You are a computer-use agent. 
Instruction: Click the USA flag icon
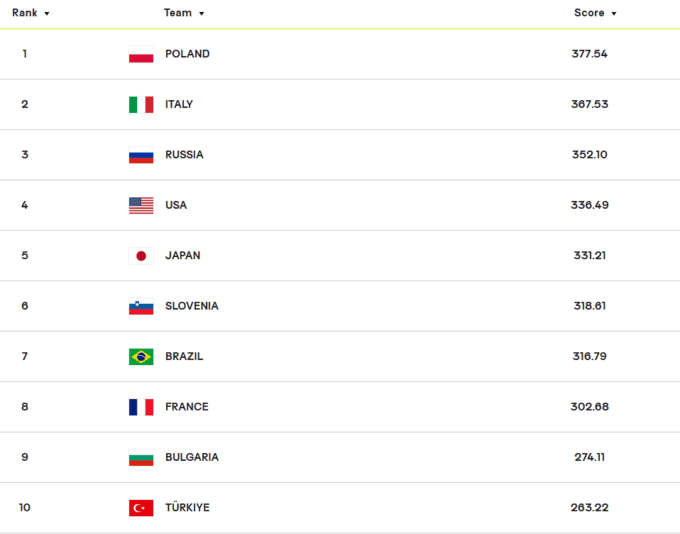tap(141, 205)
